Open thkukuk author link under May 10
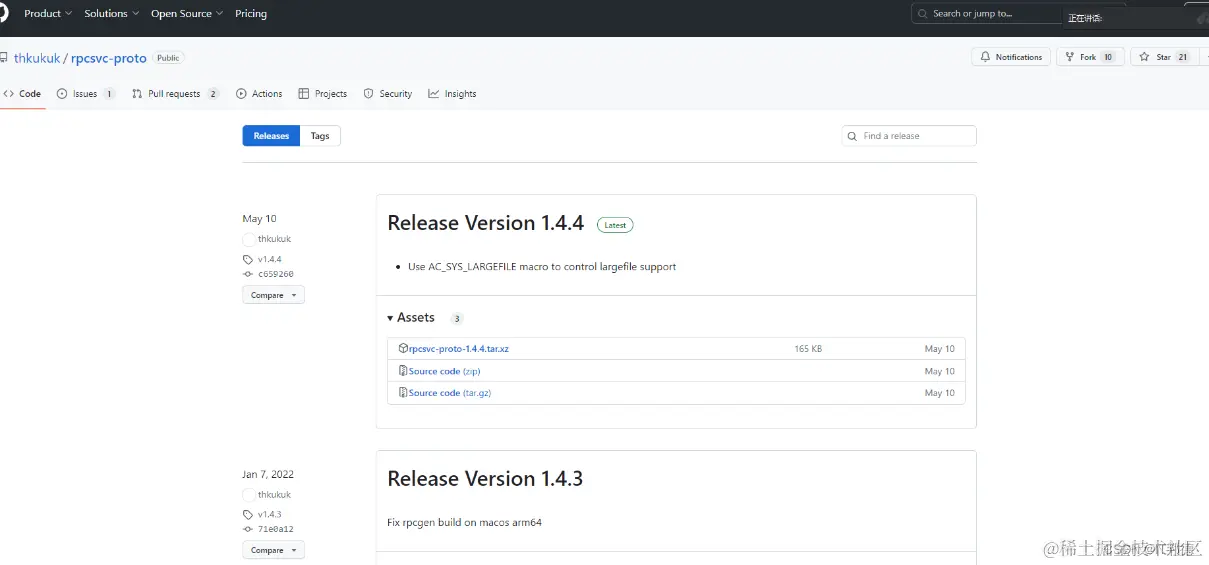Screen dimensions: 1209x565 [274, 239]
